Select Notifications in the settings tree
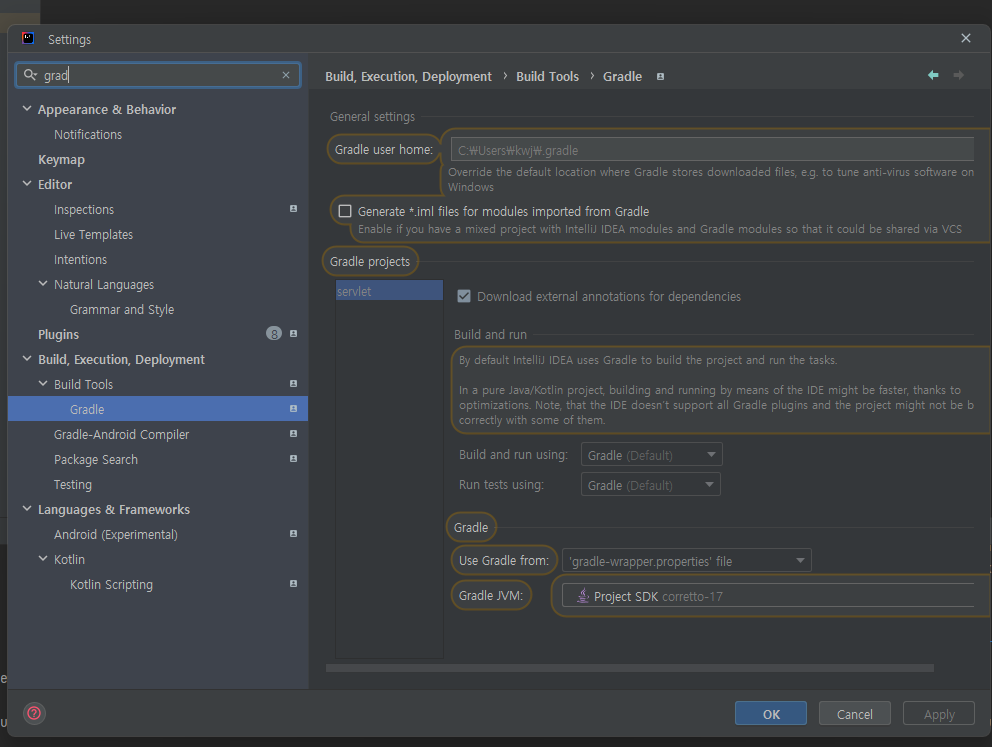The image size is (992, 747). point(88,134)
